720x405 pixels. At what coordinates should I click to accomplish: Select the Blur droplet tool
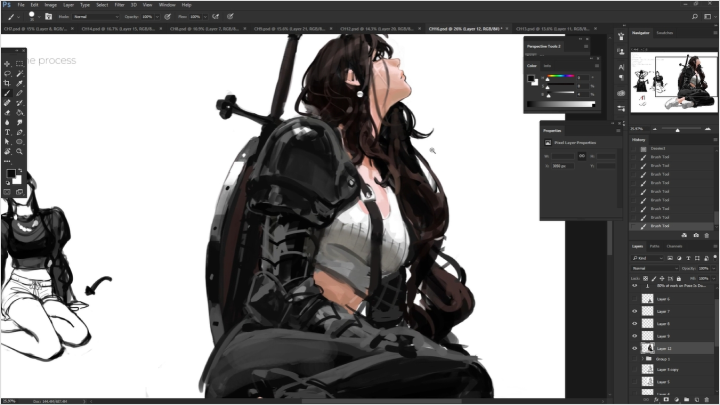(7, 122)
